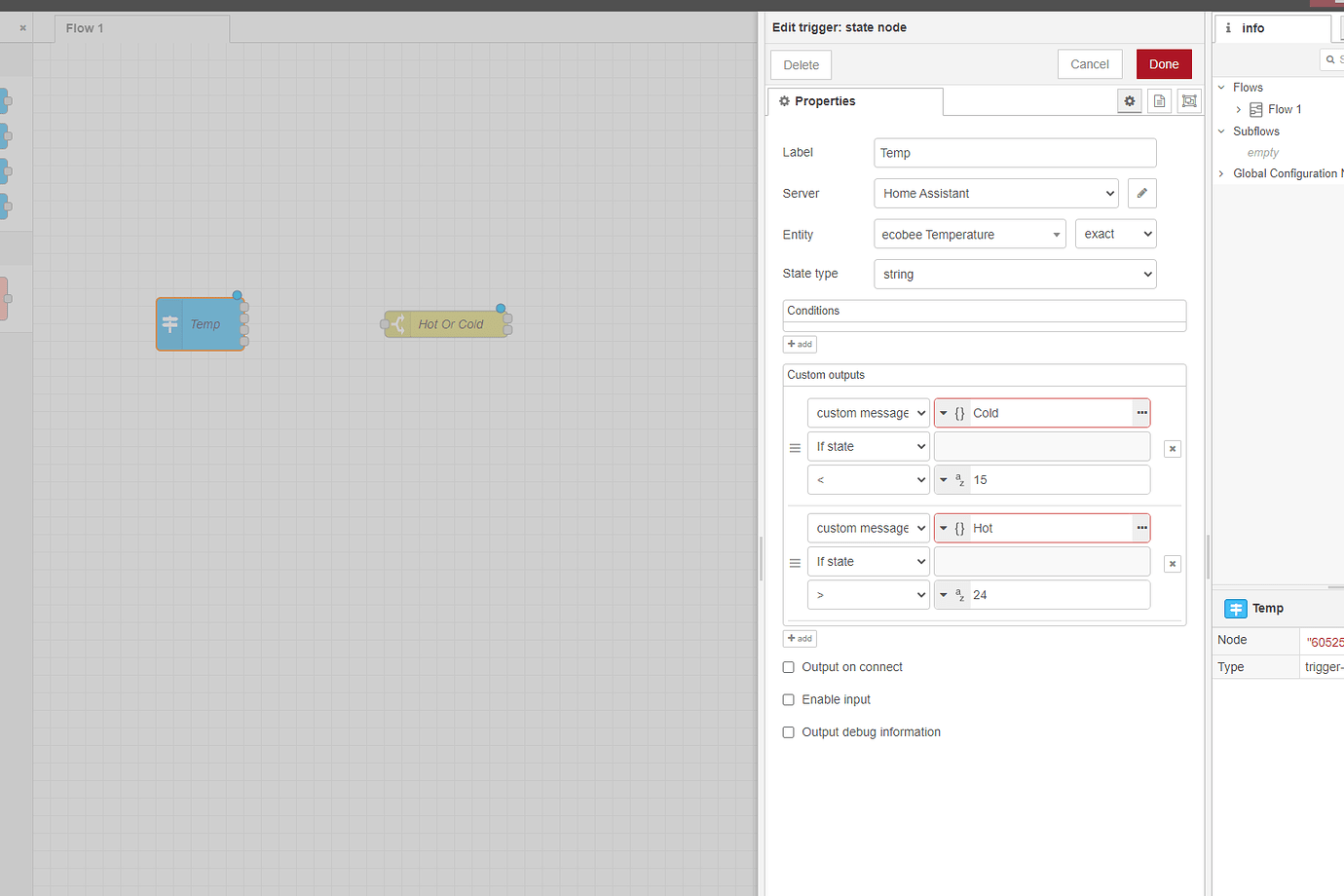Viewport: 1344px width, 896px height.
Task: Grab reorder handle of Hot output
Action: tap(795, 563)
